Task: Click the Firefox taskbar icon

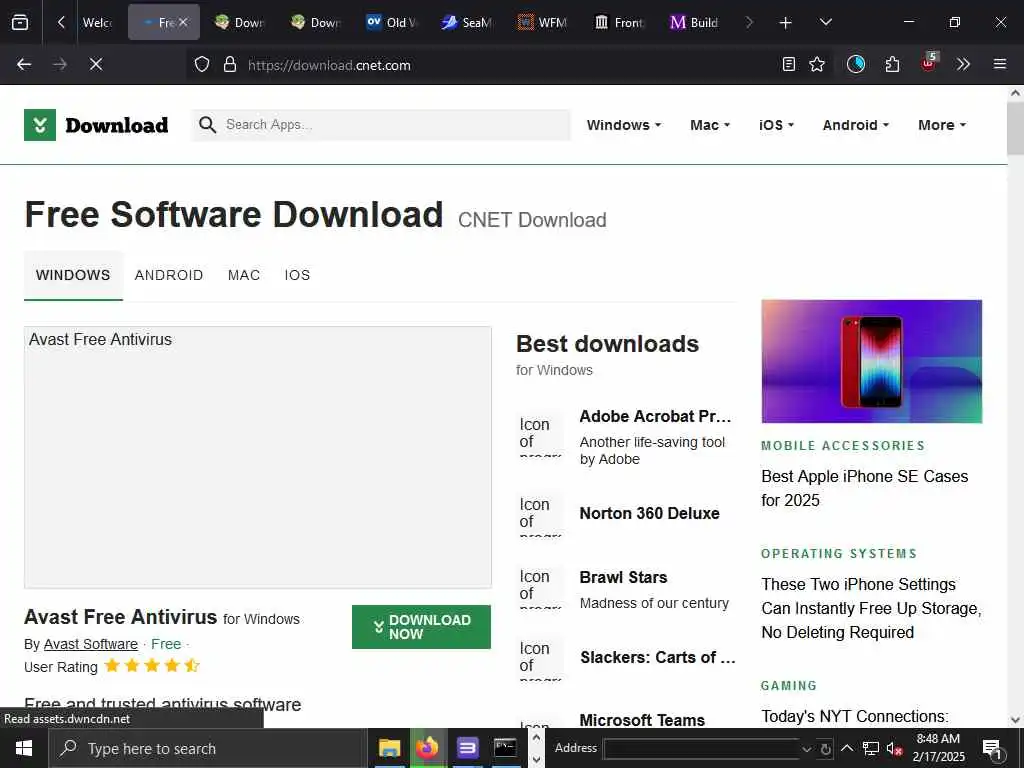Action: 428,748
